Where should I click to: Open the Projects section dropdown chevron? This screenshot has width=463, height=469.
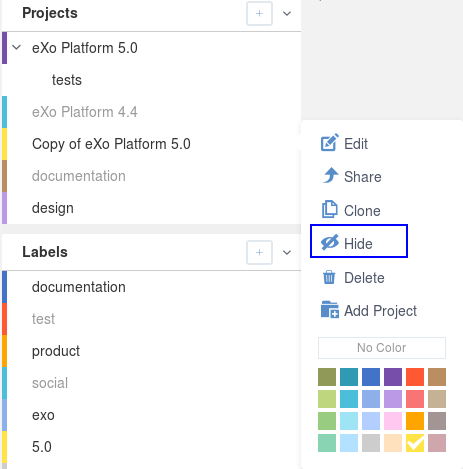point(287,14)
